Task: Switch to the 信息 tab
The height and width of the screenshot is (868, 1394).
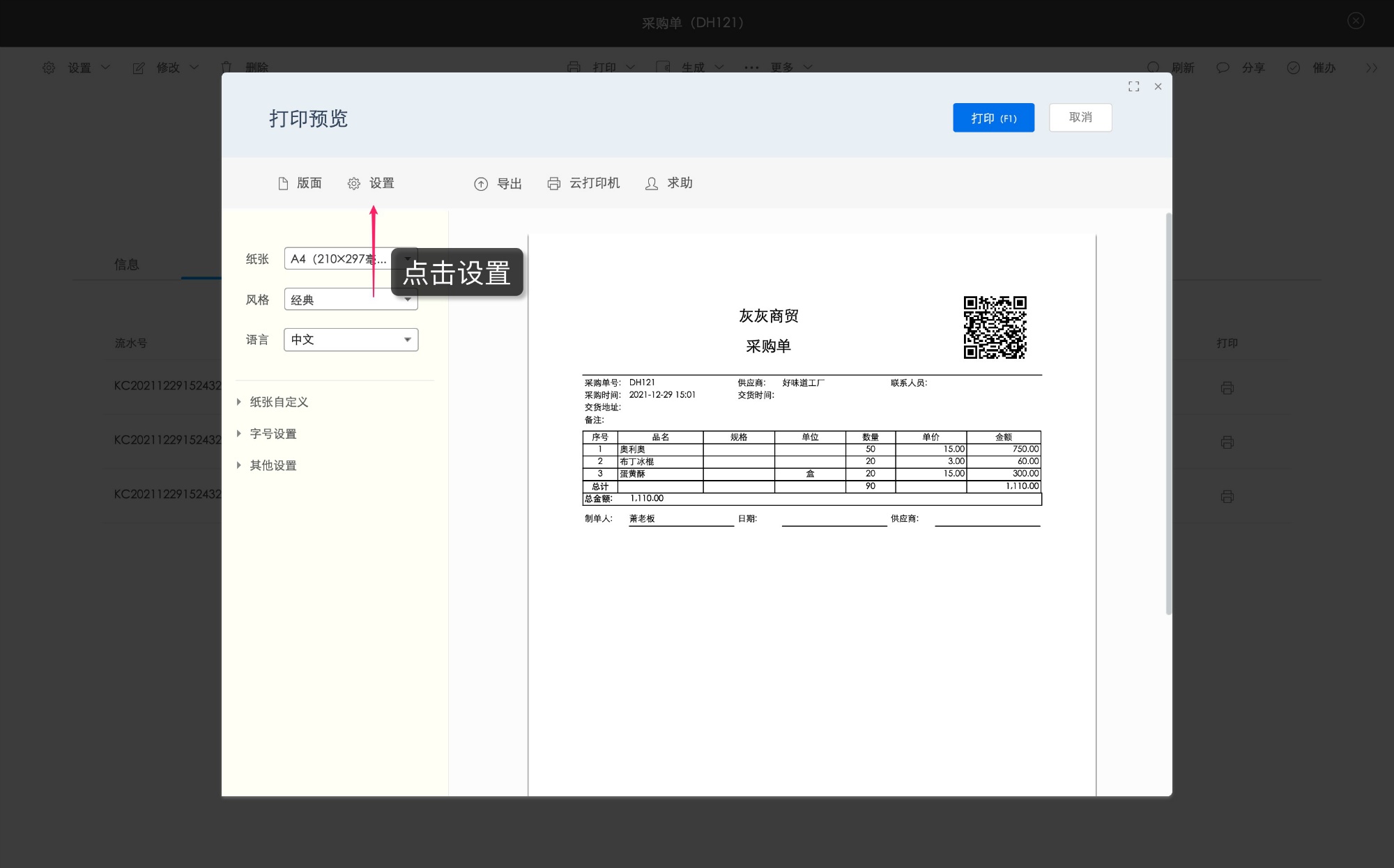Action: click(126, 265)
